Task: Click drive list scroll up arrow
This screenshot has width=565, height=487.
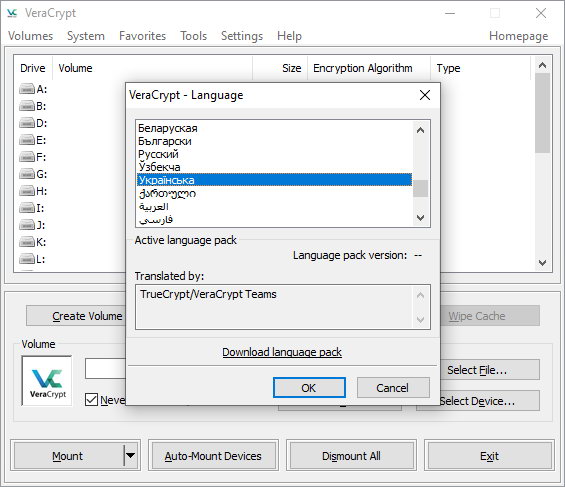Action: tap(542, 65)
